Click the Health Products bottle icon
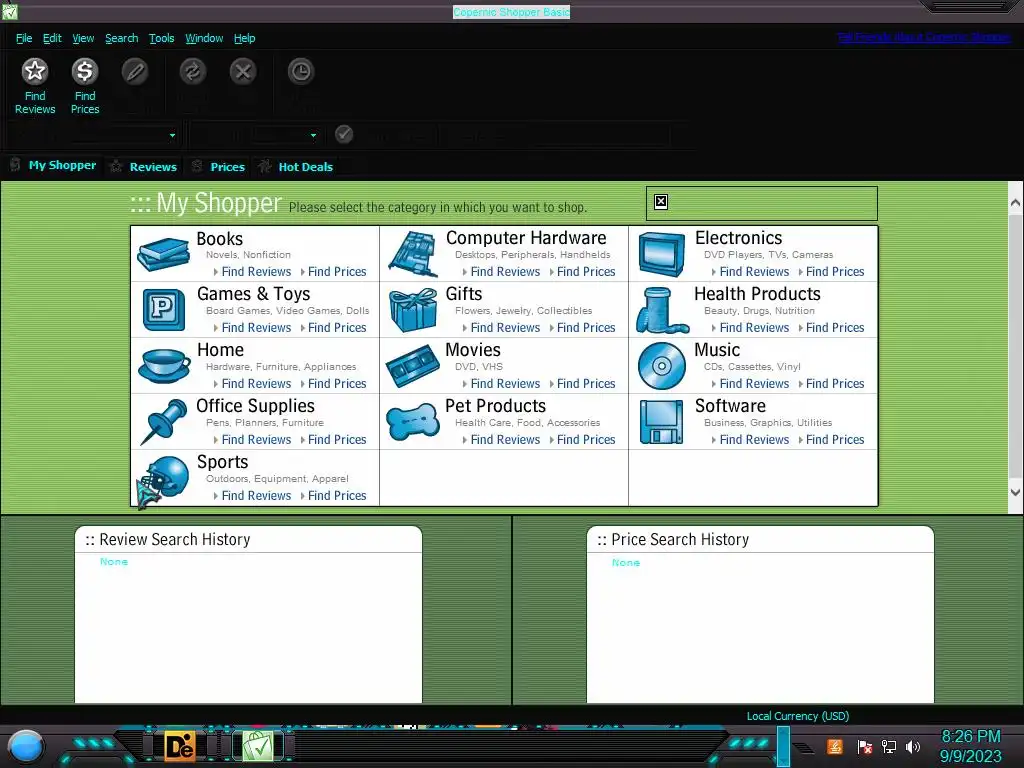Viewport: 1024px width, 768px height. tap(662, 310)
